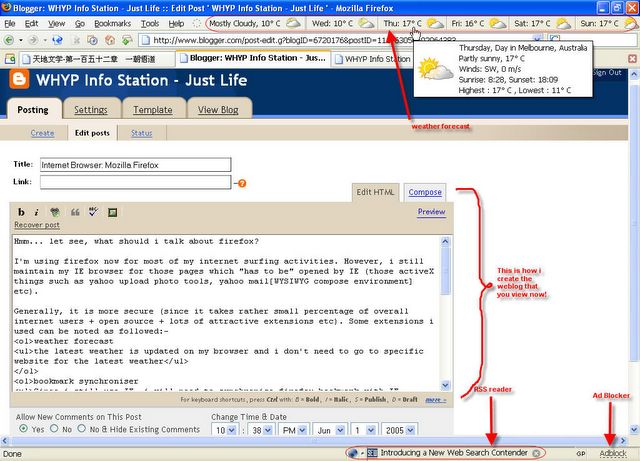The image size is (640, 461).
Task: Click the Mostly Cloudy current weather item
Action: (x=254, y=23)
